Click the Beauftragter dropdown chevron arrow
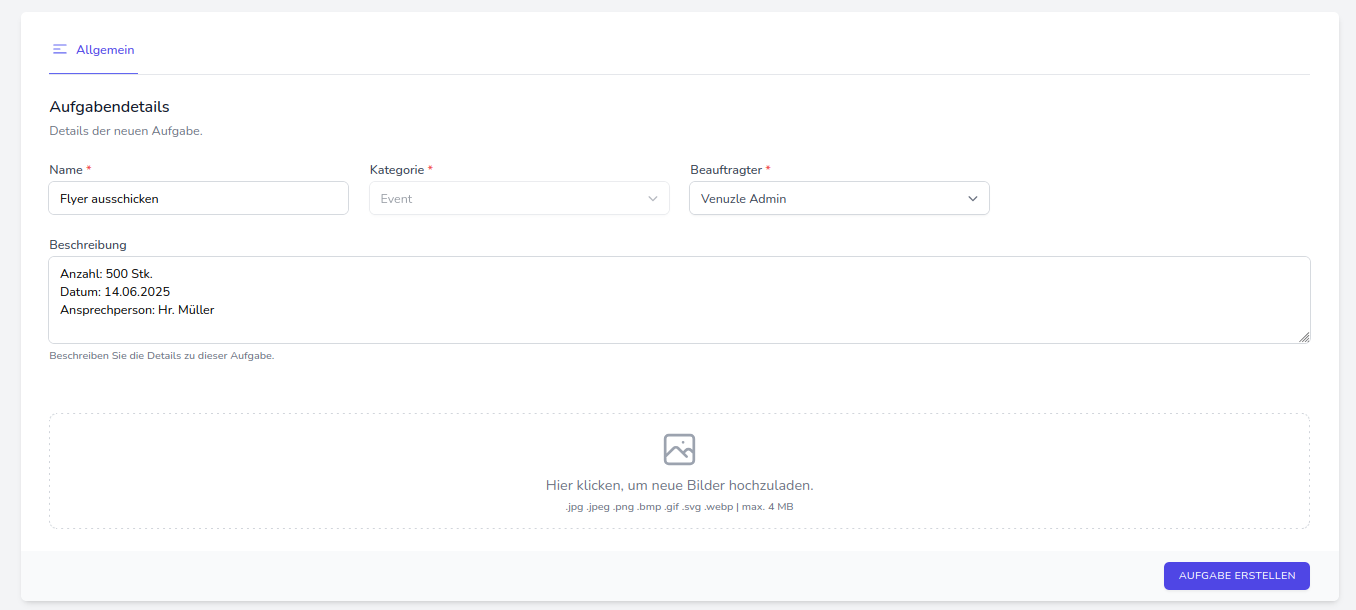Image resolution: width=1356 pixels, height=610 pixels. click(973, 199)
